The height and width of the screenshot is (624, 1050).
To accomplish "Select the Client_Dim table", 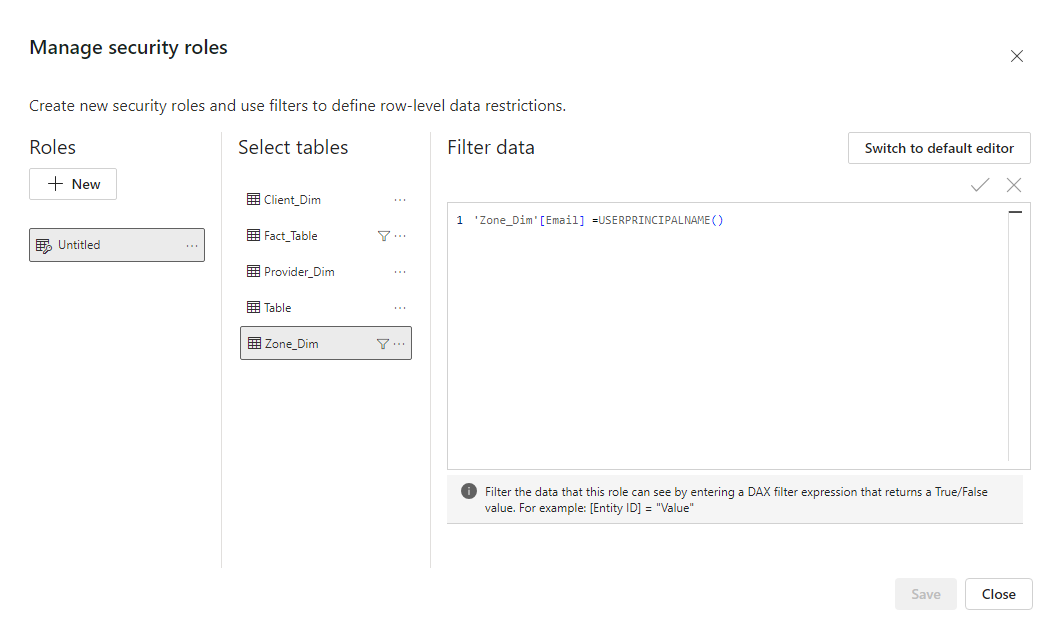I will pyautogui.click(x=325, y=200).
